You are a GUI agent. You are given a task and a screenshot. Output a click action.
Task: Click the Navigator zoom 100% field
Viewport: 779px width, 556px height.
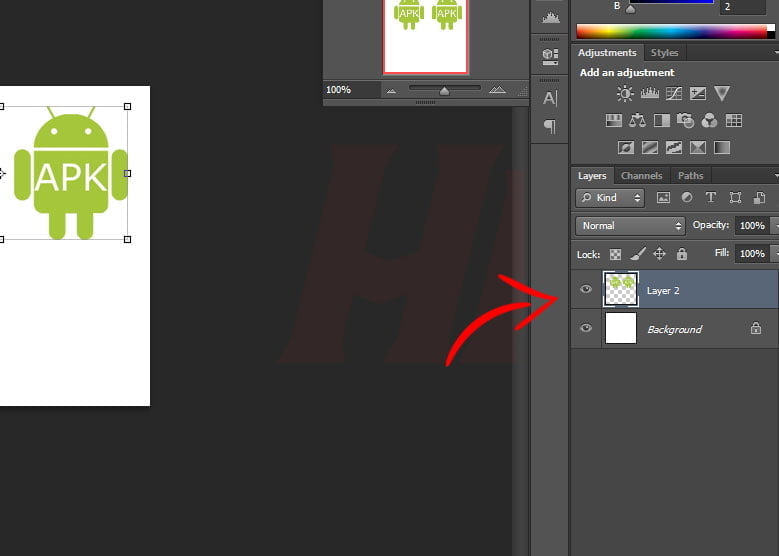pyautogui.click(x=352, y=90)
